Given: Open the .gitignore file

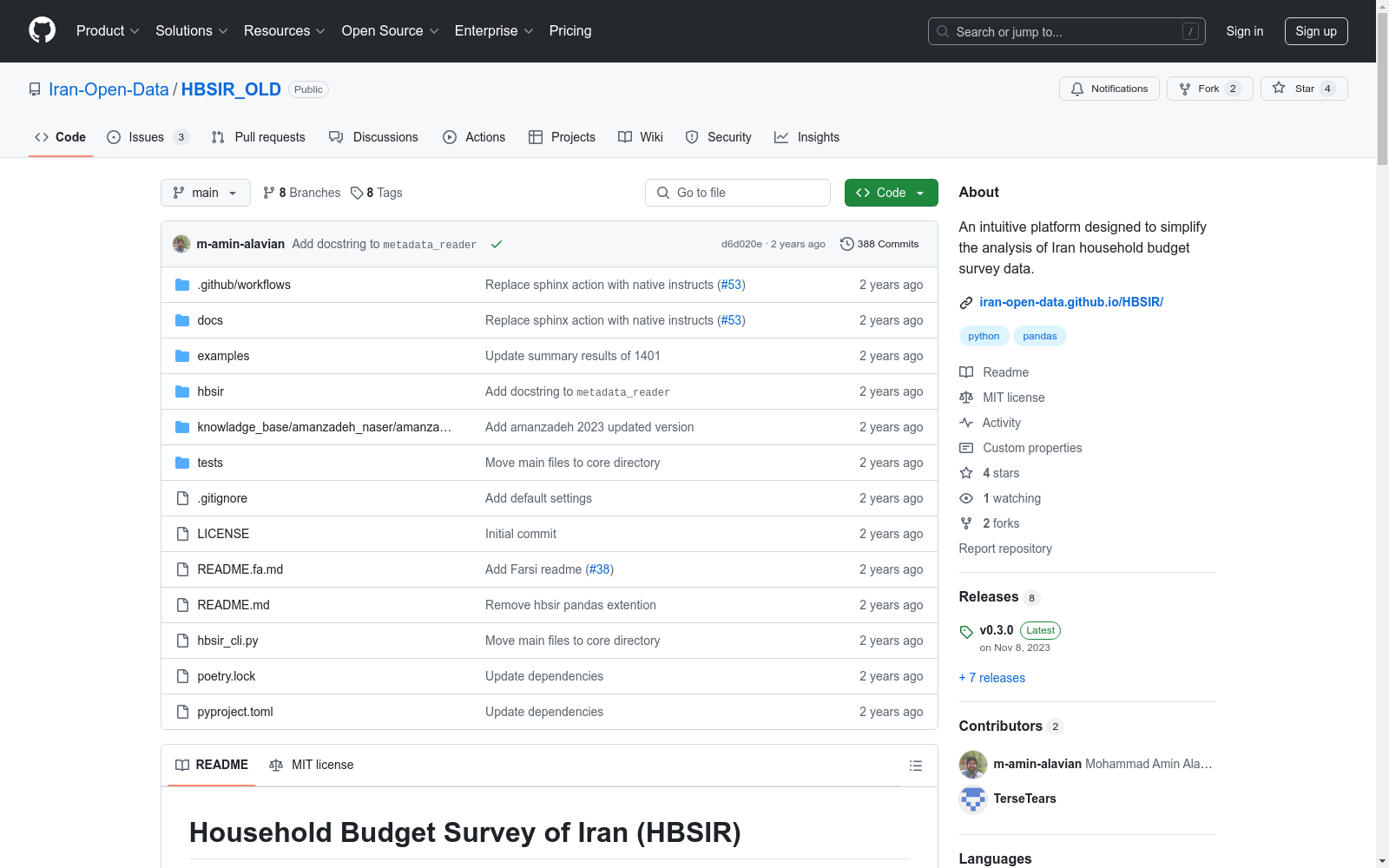Looking at the screenshot, I should [222, 498].
